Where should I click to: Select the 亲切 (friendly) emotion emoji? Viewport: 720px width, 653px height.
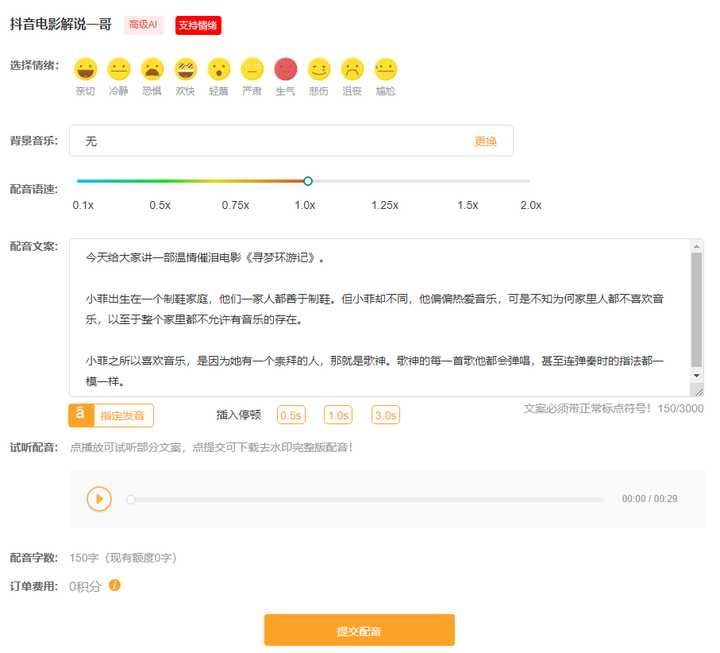click(85, 69)
